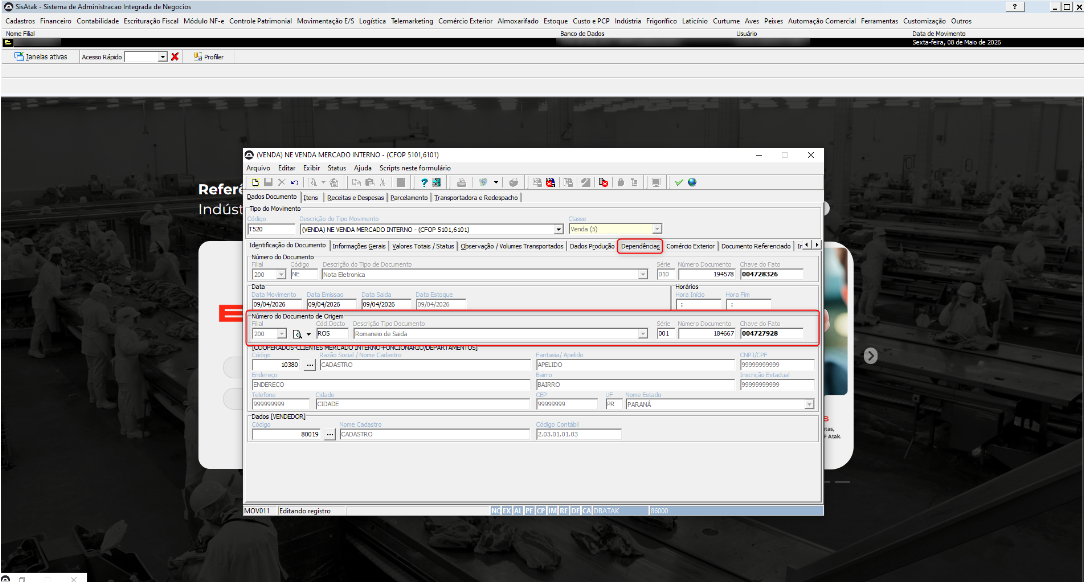Image resolution: width=1085 pixels, height=582 pixels.
Task: Click the ellipsis button beside client code 10380
Action: click(x=309, y=364)
